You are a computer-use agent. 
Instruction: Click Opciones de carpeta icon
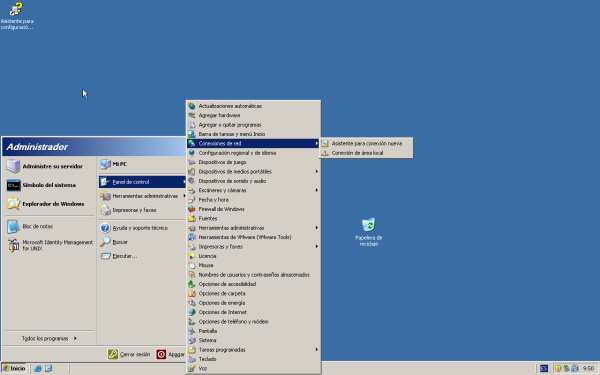tap(192, 293)
